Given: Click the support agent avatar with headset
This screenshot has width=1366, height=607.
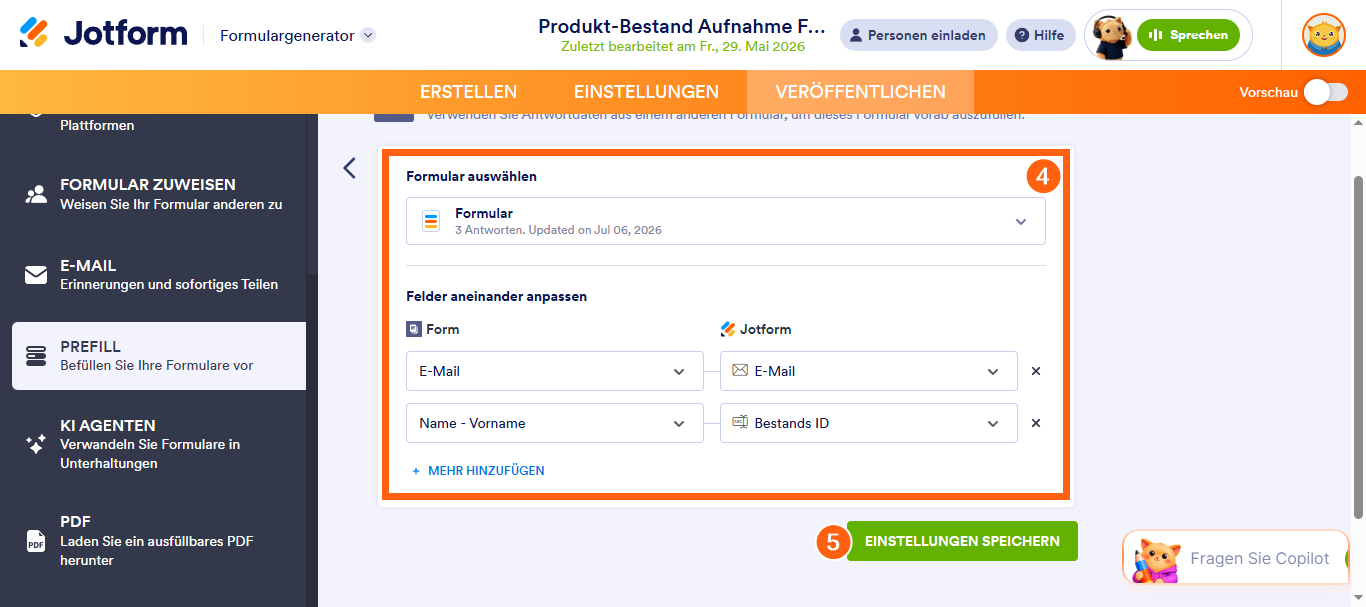Looking at the screenshot, I should click(x=1110, y=36).
